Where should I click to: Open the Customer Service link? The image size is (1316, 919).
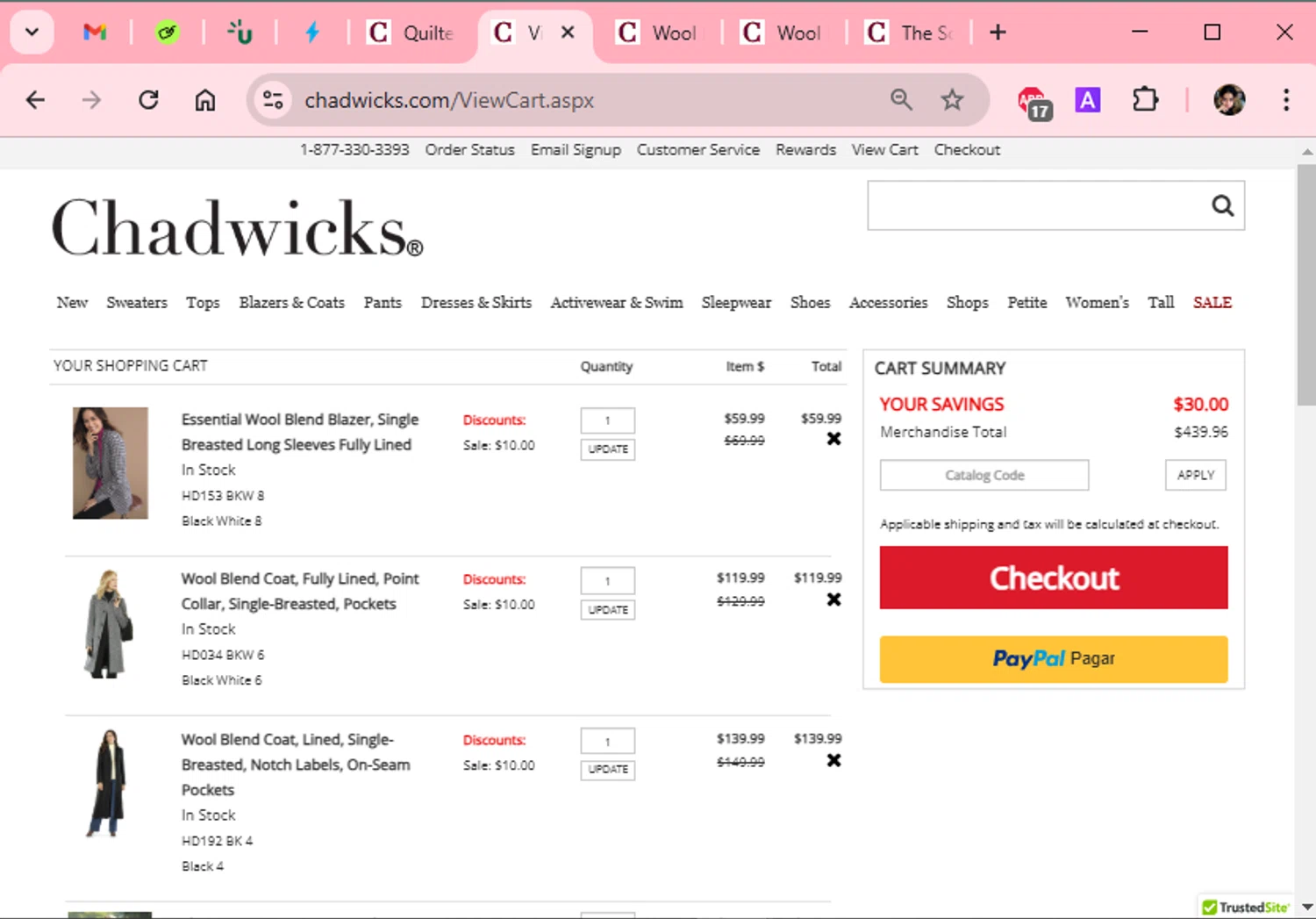[x=698, y=150]
